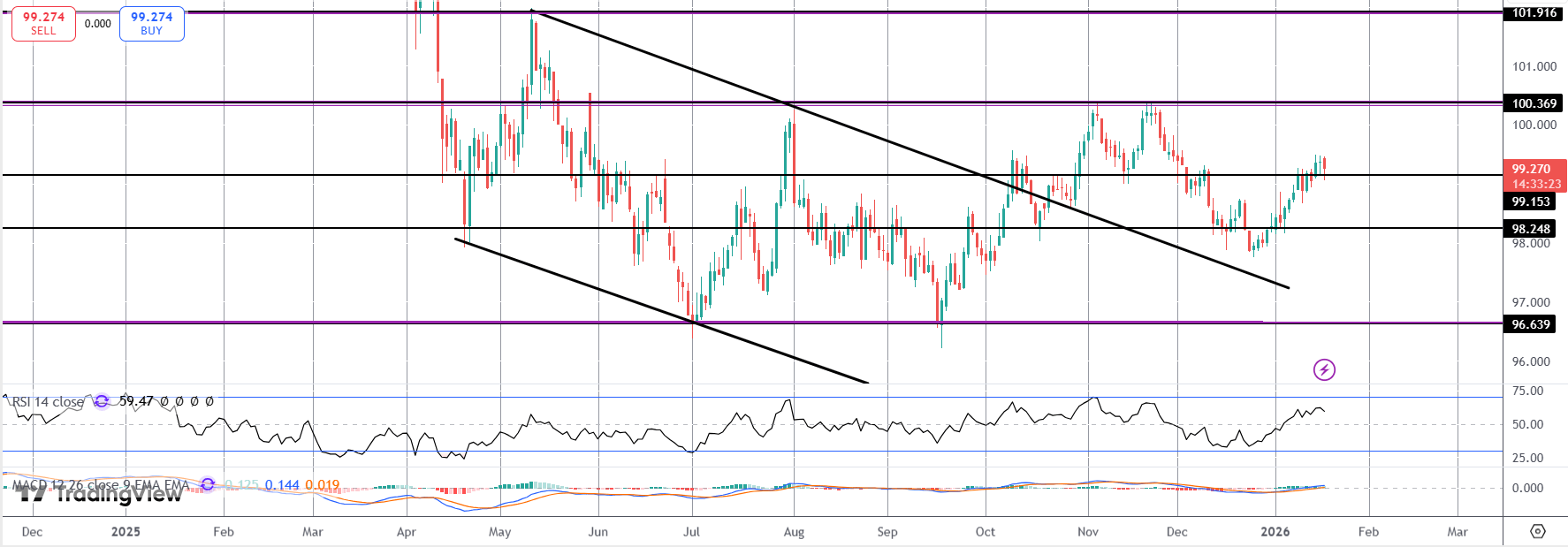Image resolution: width=1568 pixels, height=547 pixels.
Task: Click the 96.639 price level label
Action: tap(1530, 324)
